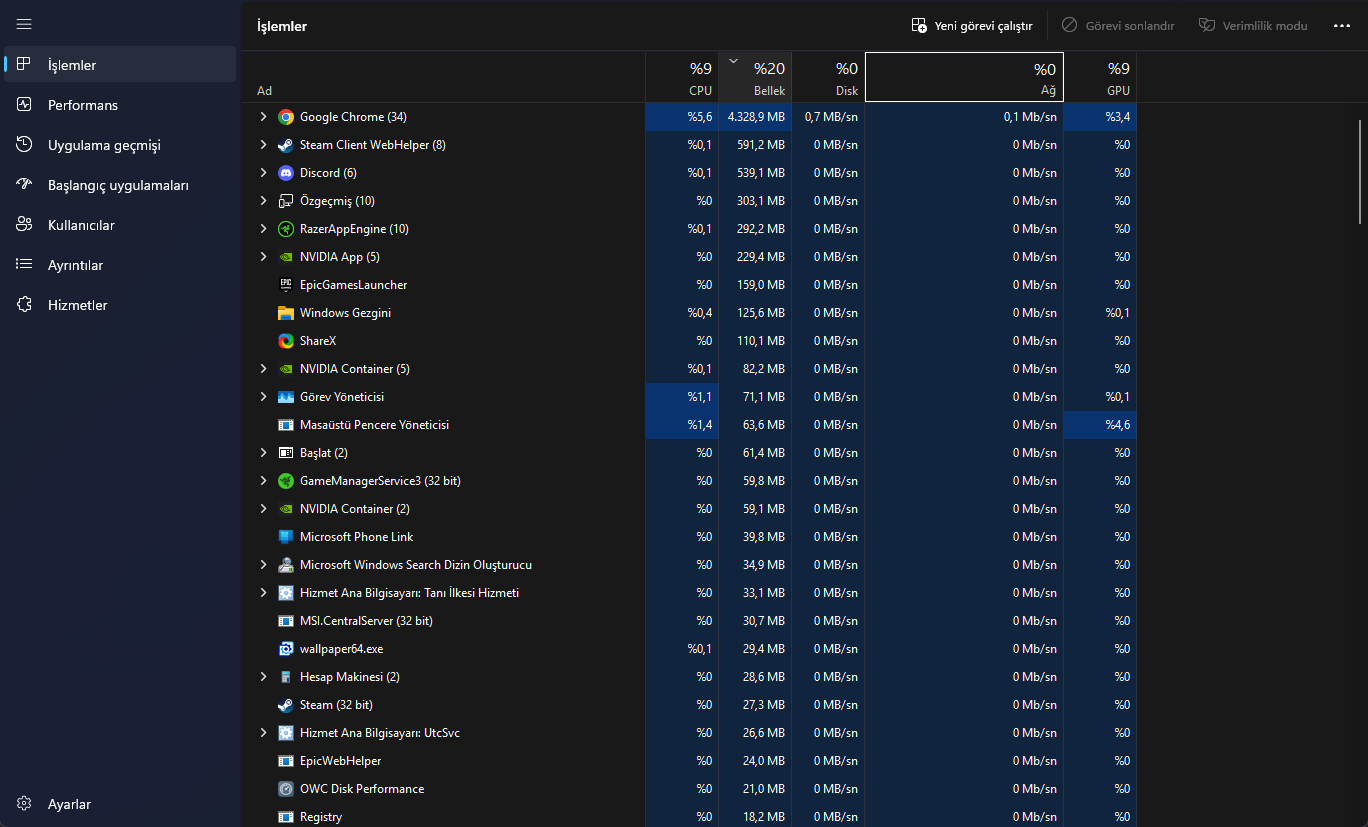Open the three-dot more options menu
1368x827 pixels.
[x=1342, y=25]
